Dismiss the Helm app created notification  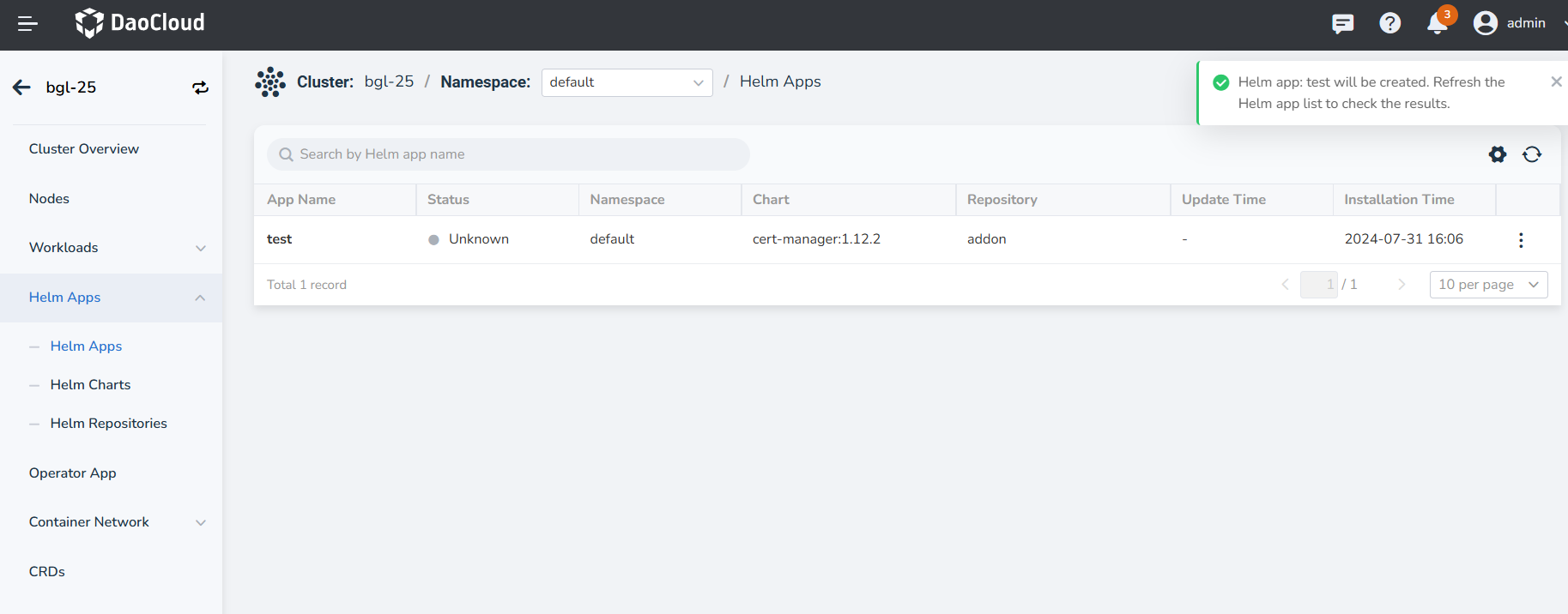[x=1555, y=82]
